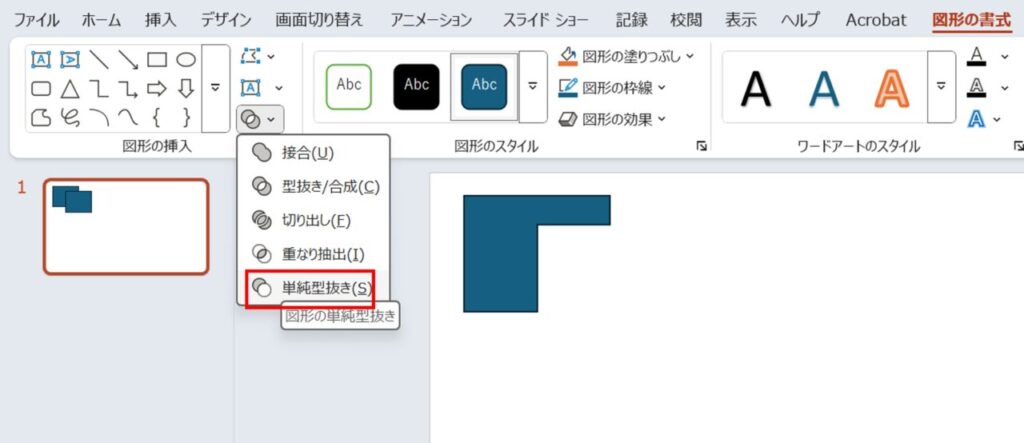Image resolution: width=1024 pixels, height=443 pixels.
Task: Select the vertical text box shape
Action: 69,59
